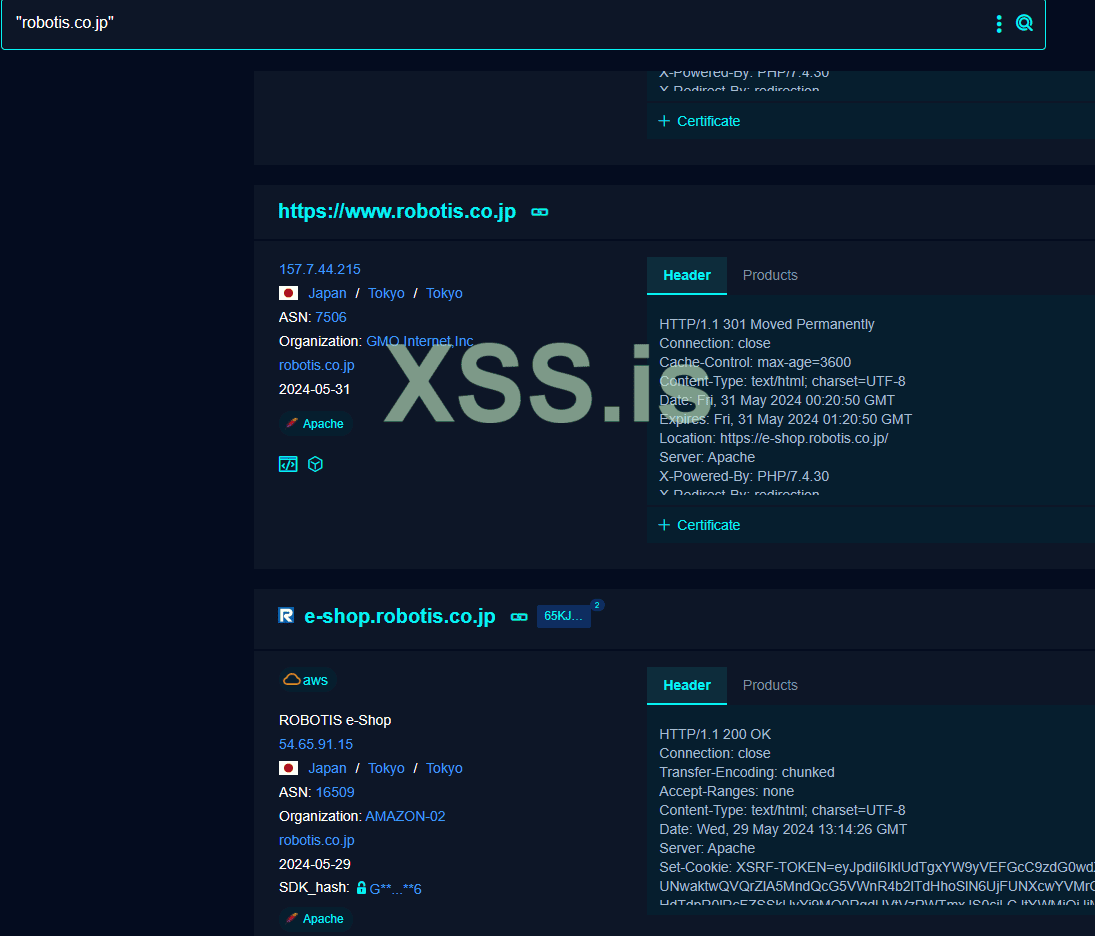Screen dimensions: 1095x936
Task: Click Japan flag for 54.65.91.15
Action: click(x=288, y=768)
